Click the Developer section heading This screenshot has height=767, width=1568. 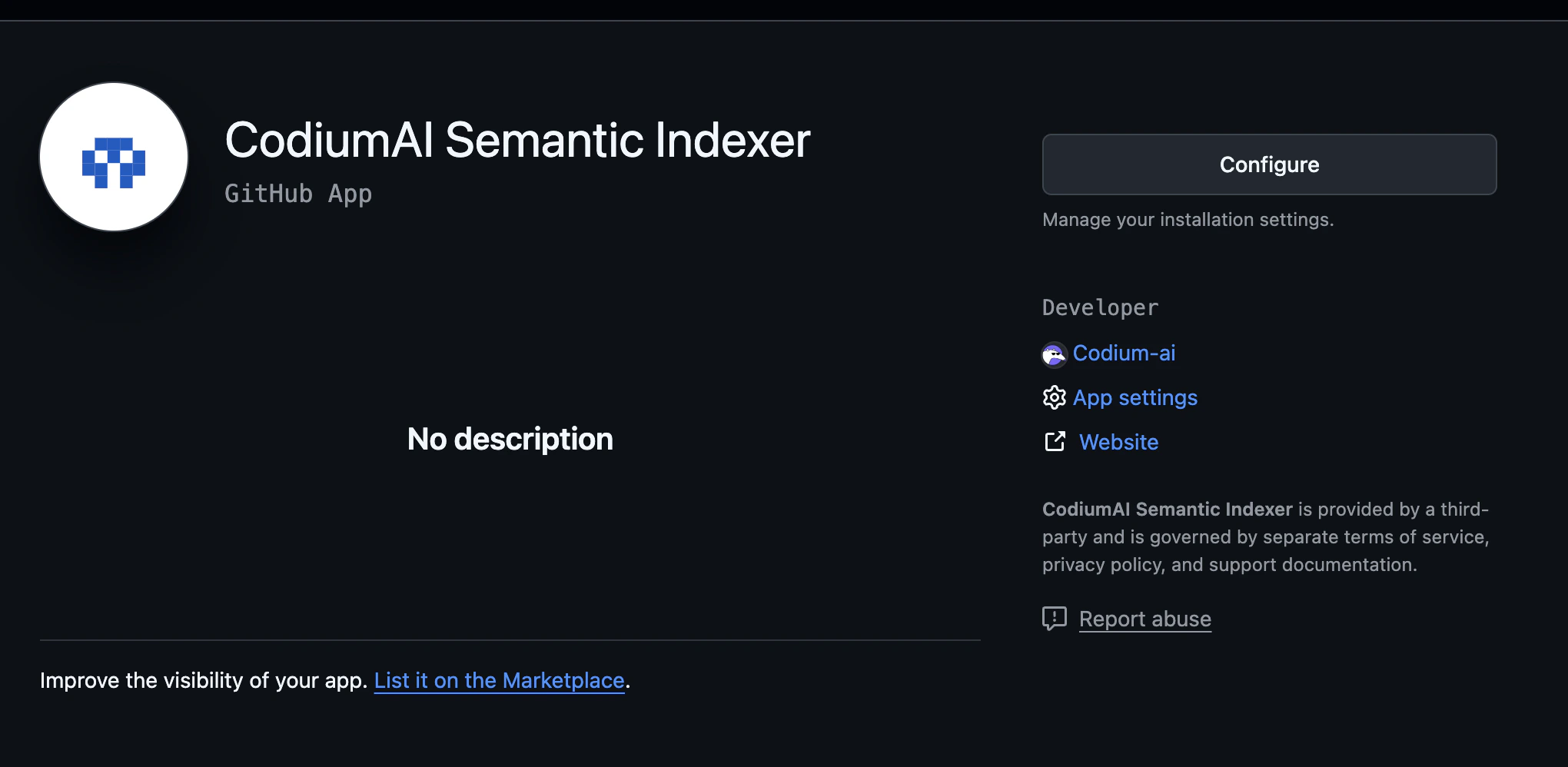1099,307
